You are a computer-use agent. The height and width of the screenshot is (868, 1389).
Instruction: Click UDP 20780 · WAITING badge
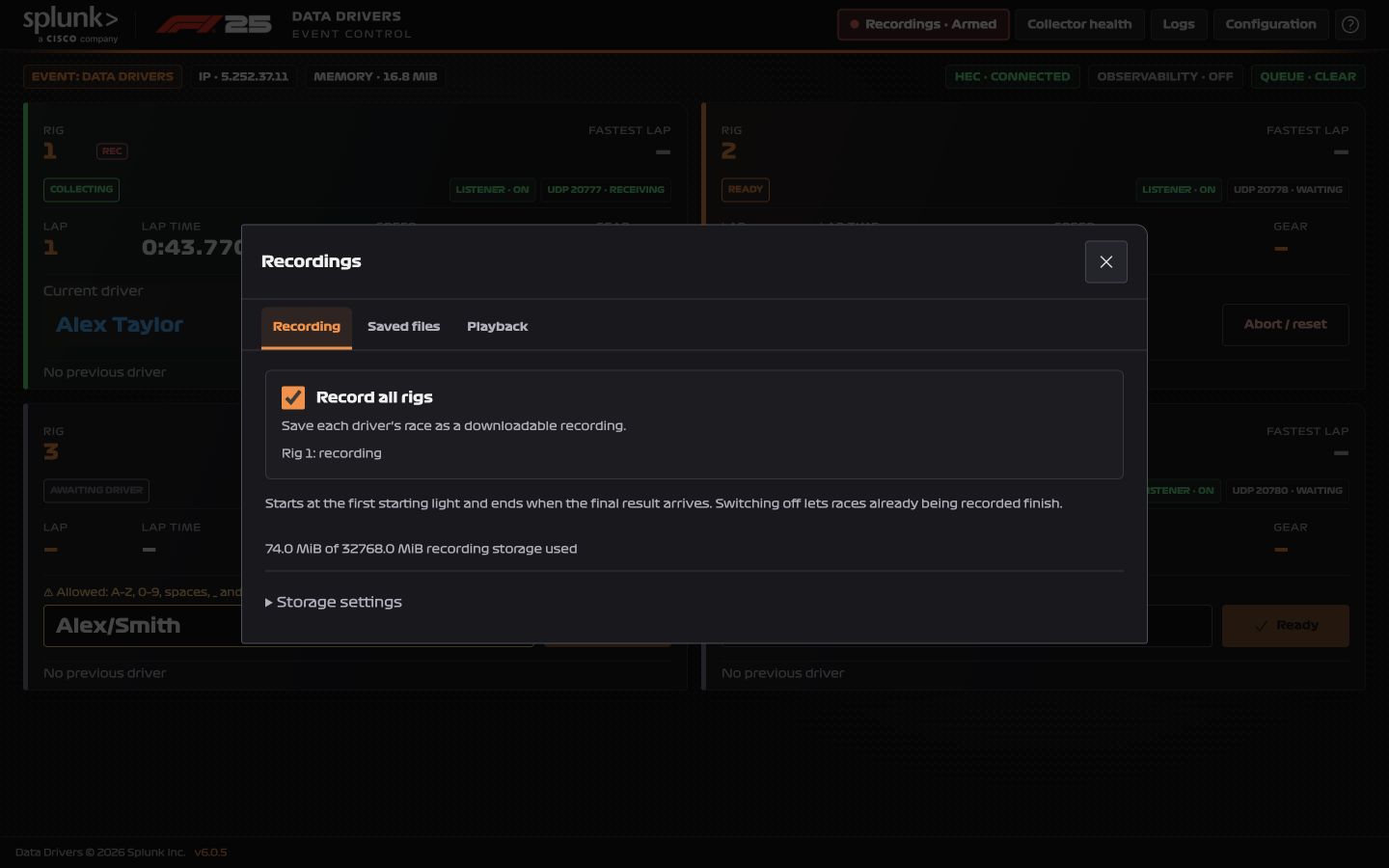click(1288, 491)
